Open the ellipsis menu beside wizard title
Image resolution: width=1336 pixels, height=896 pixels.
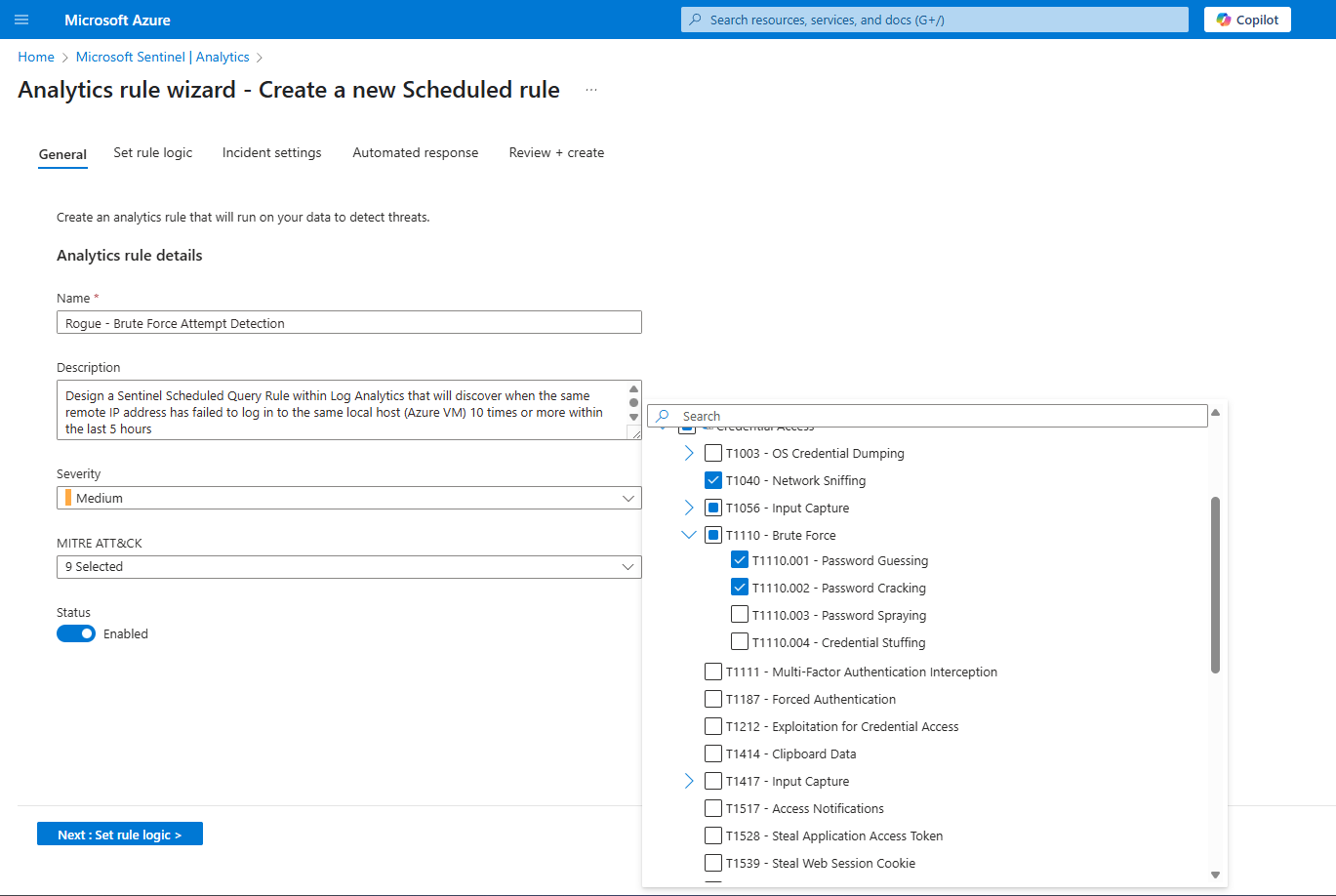(x=591, y=90)
